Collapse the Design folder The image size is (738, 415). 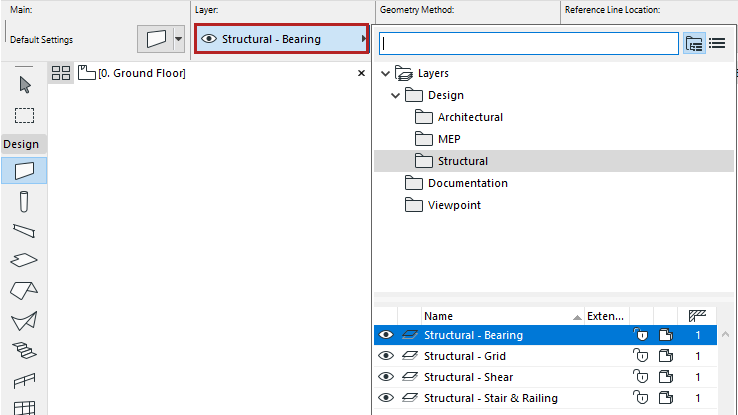point(396,95)
